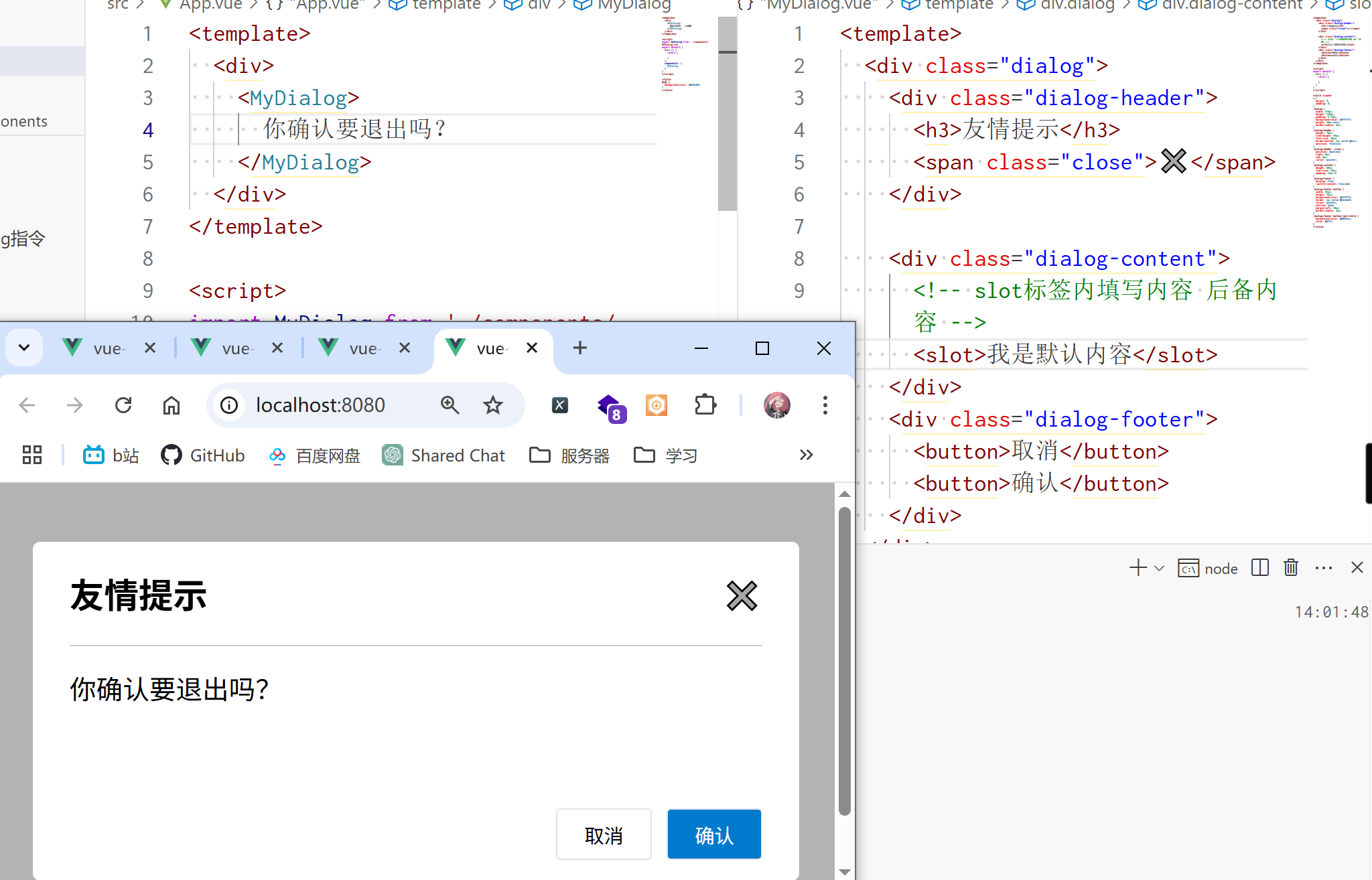Split the terminal panel
This screenshot has width=1372, height=880.
1260,568
